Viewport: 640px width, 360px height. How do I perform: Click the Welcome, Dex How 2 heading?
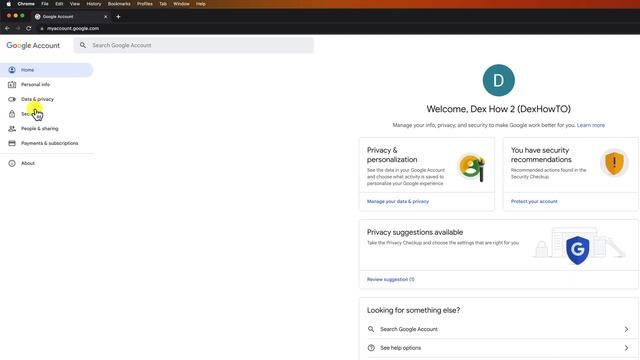coord(498,109)
